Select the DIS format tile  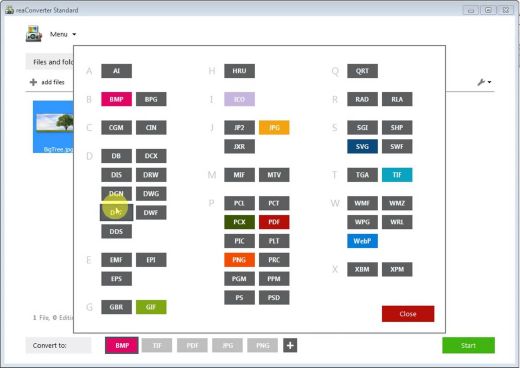(x=116, y=175)
